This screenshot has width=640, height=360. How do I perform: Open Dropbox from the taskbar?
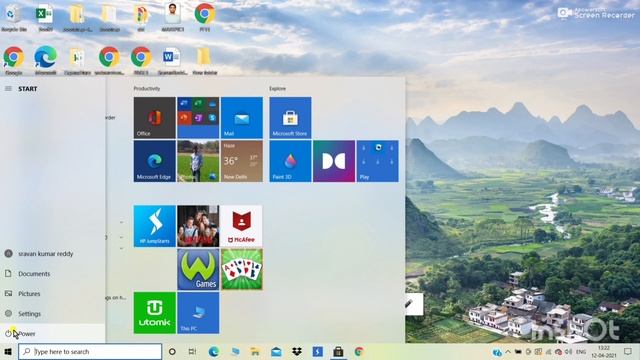[297, 351]
